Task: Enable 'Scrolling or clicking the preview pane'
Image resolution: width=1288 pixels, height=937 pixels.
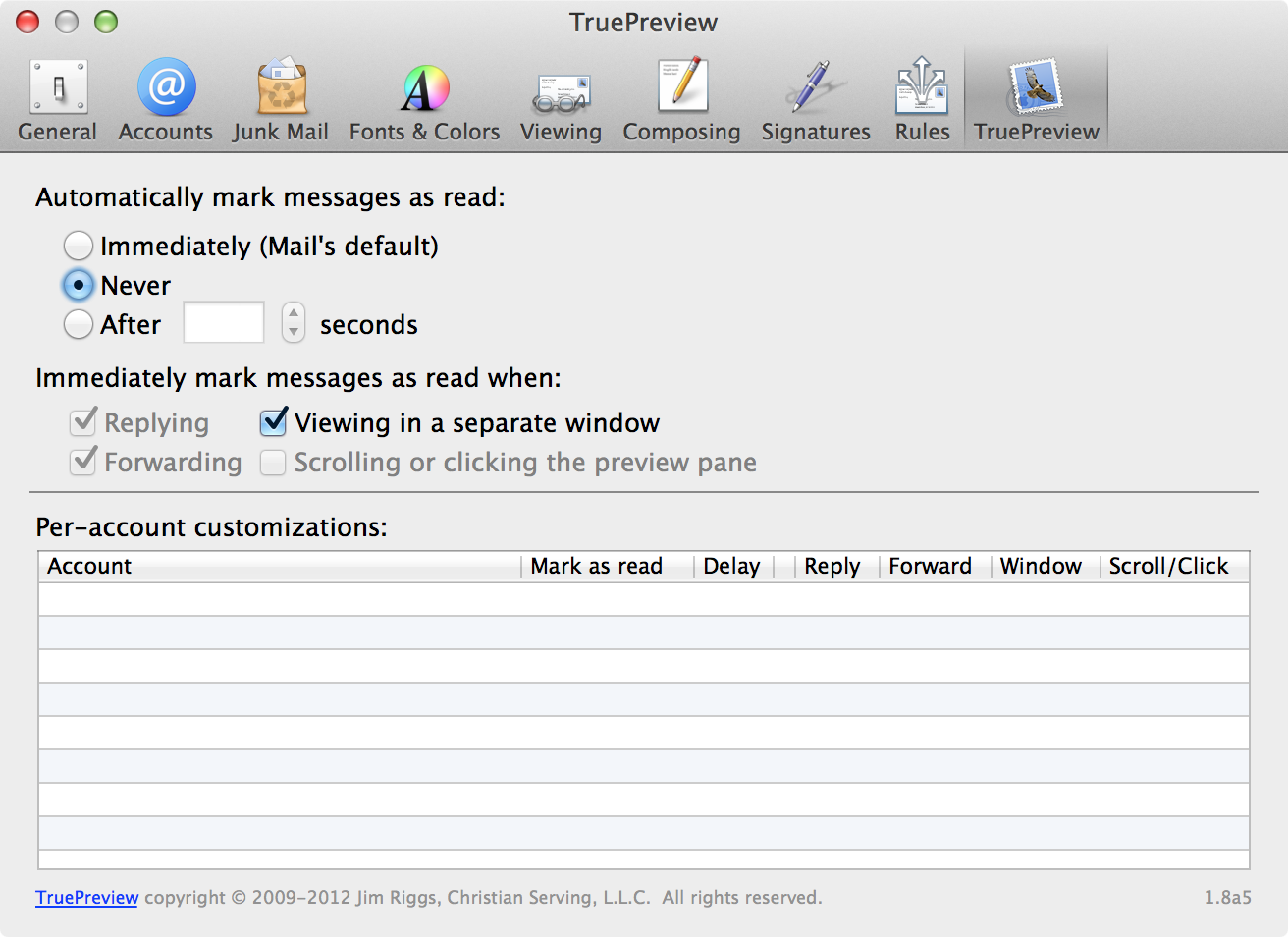Action: coord(273,463)
